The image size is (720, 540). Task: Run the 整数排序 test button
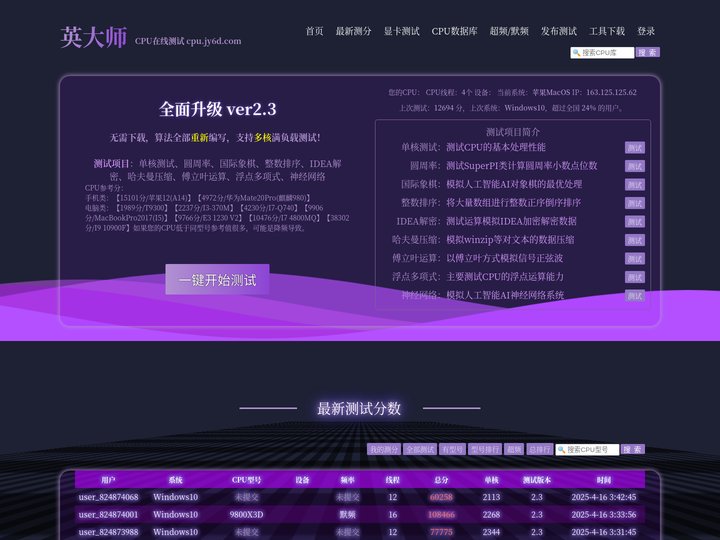635,203
